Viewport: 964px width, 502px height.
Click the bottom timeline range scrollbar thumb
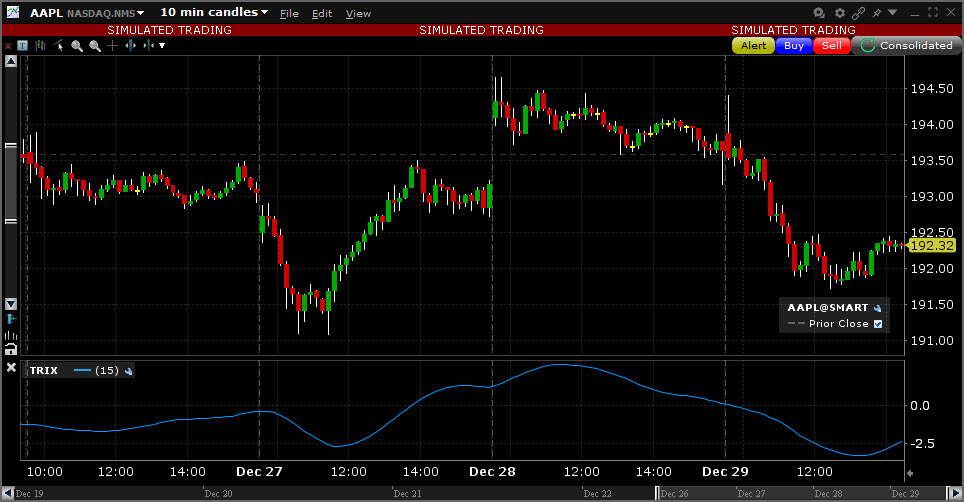click(802, 493)
